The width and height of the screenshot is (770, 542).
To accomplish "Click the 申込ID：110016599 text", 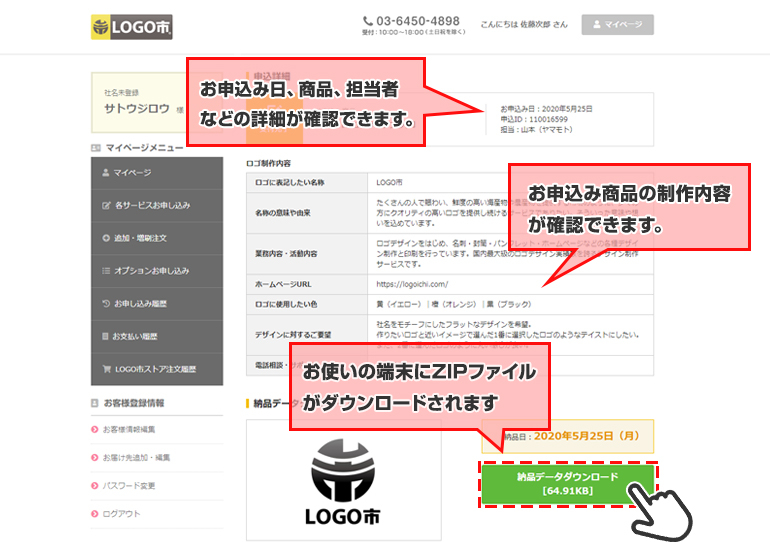I will point(534,119).
